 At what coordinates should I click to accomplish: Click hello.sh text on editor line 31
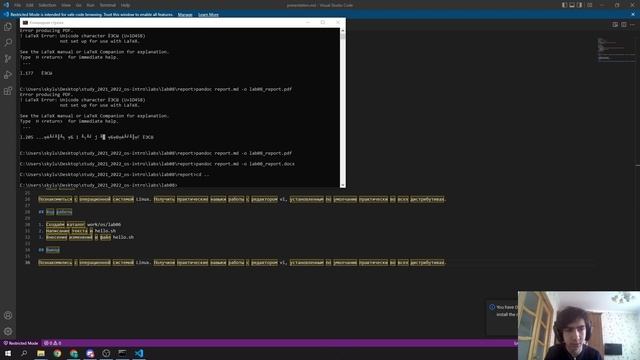tap(105, 231)
